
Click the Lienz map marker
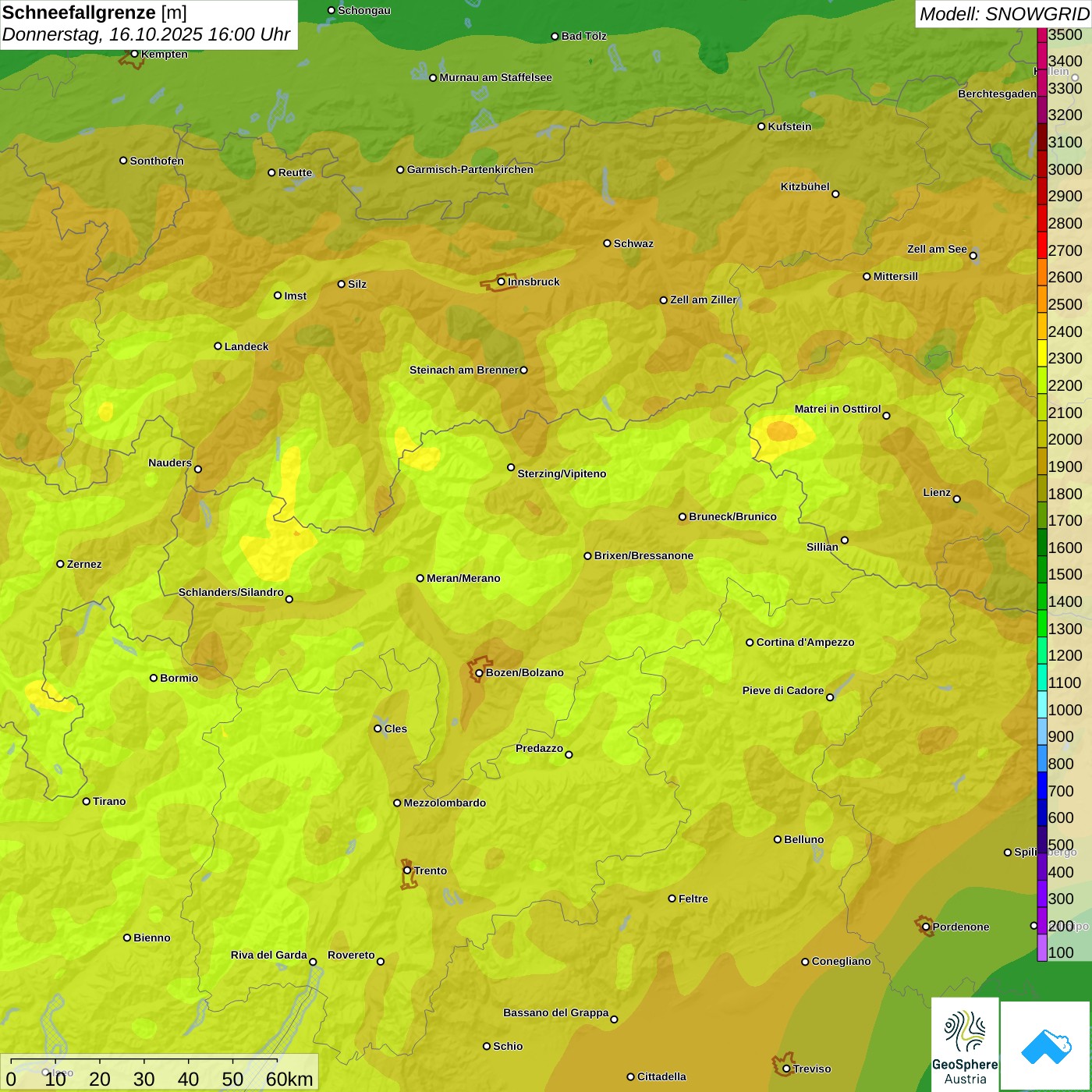tap(957, 498)
